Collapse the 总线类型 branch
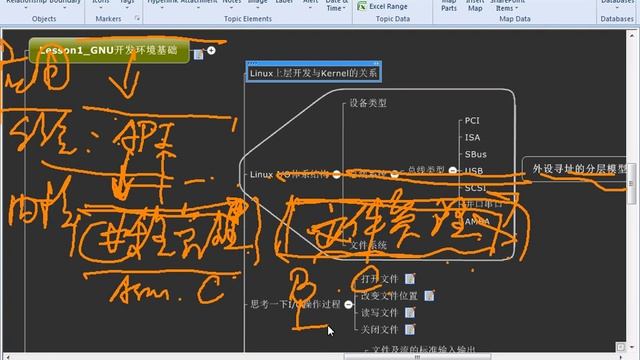The height and width of the screenshot is (360, 640). (x=453, y=170)
